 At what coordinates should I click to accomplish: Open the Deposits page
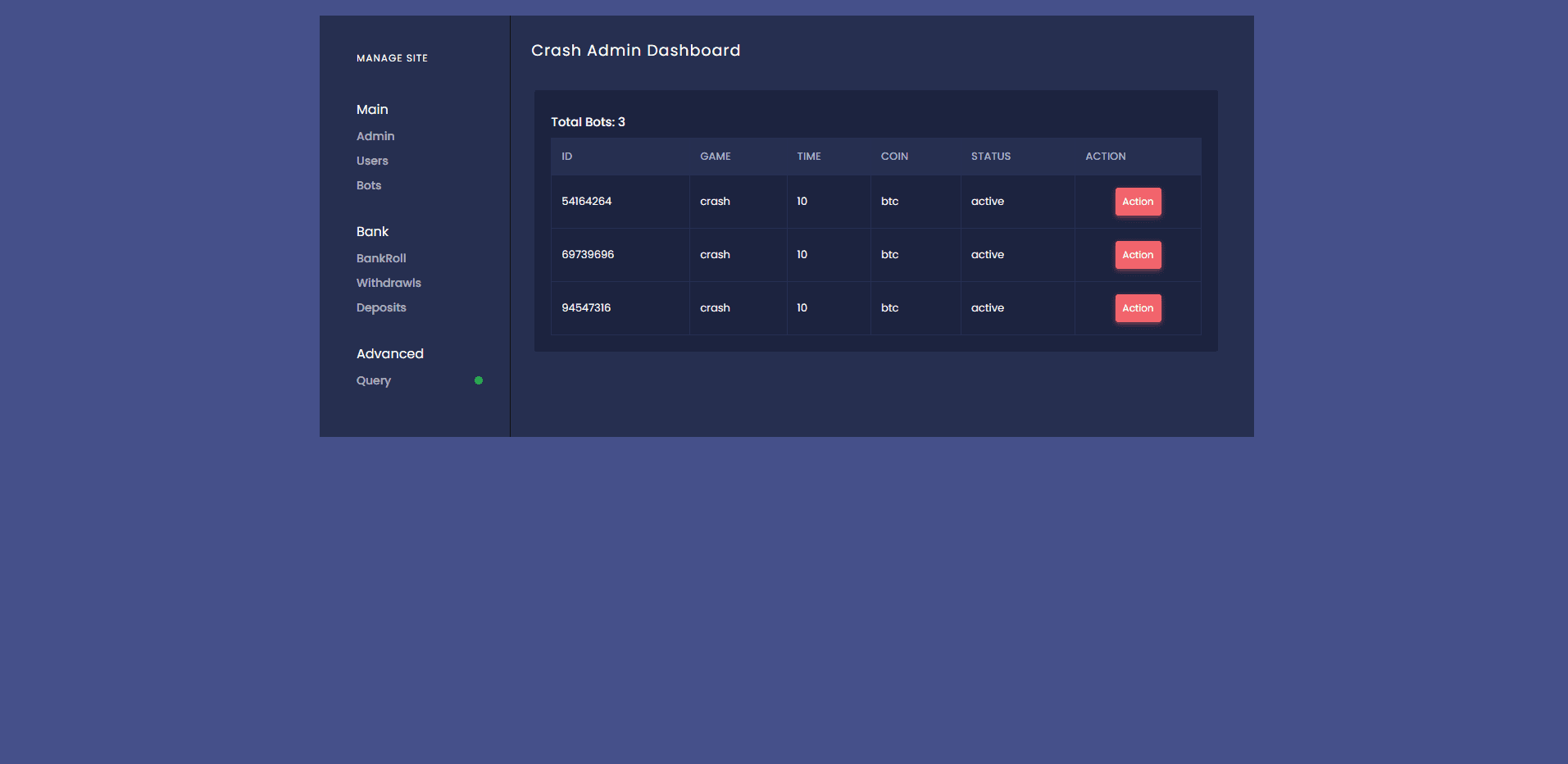point(381,307)
